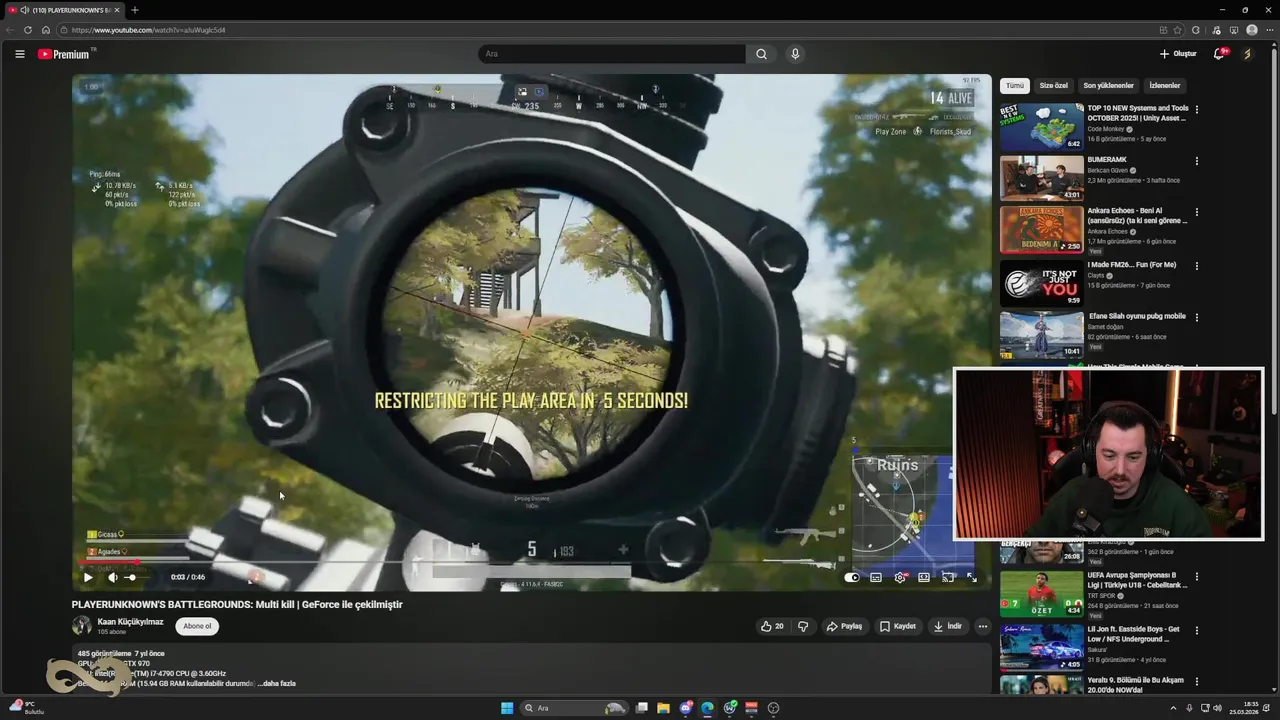Open the YouTube hamburger guide menu
Viewport: 1280px width, 720px height.
[19, 54]
